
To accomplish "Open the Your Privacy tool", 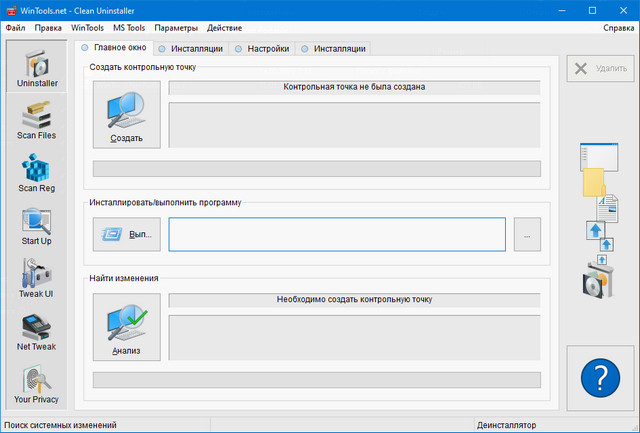I will (x=36, y=385).
